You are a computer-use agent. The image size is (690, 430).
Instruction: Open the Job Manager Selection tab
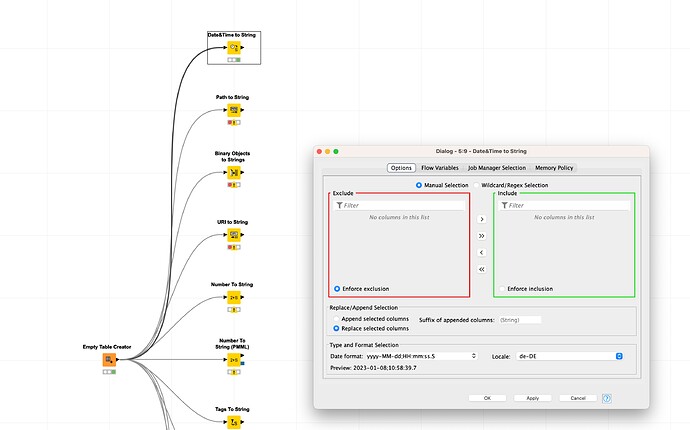pyautogui.click(x=497, y=168)
